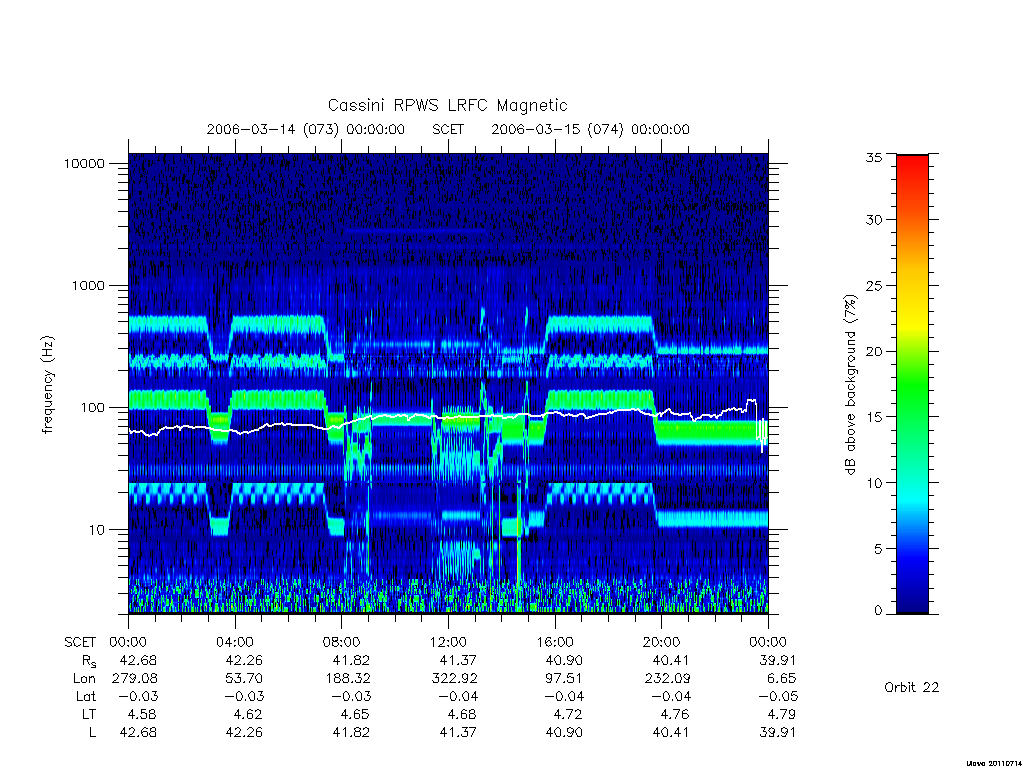
Task: Click the colorbar tick label 20
Action: tap(873, 351)
